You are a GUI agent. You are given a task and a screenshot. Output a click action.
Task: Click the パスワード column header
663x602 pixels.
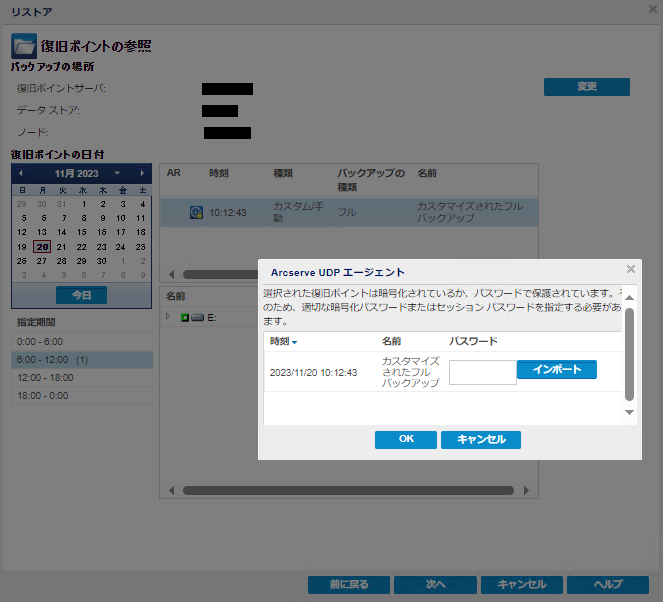coord(473,341)
